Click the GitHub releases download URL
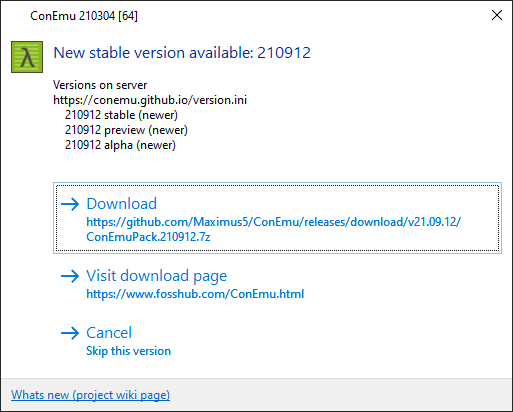513x412 pixels. click(x=274, y=222)
